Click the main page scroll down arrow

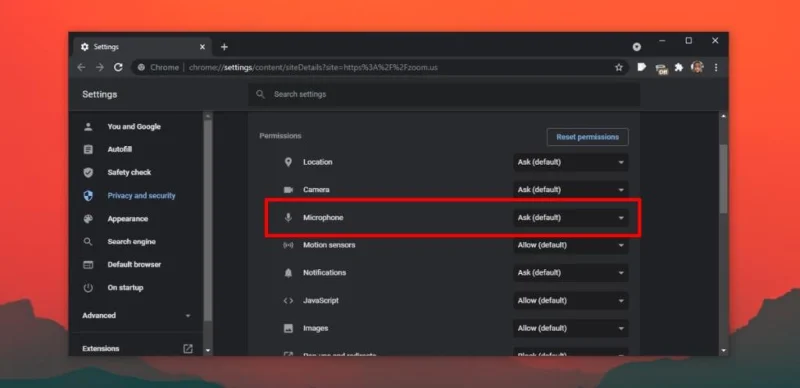coord(723,351)
